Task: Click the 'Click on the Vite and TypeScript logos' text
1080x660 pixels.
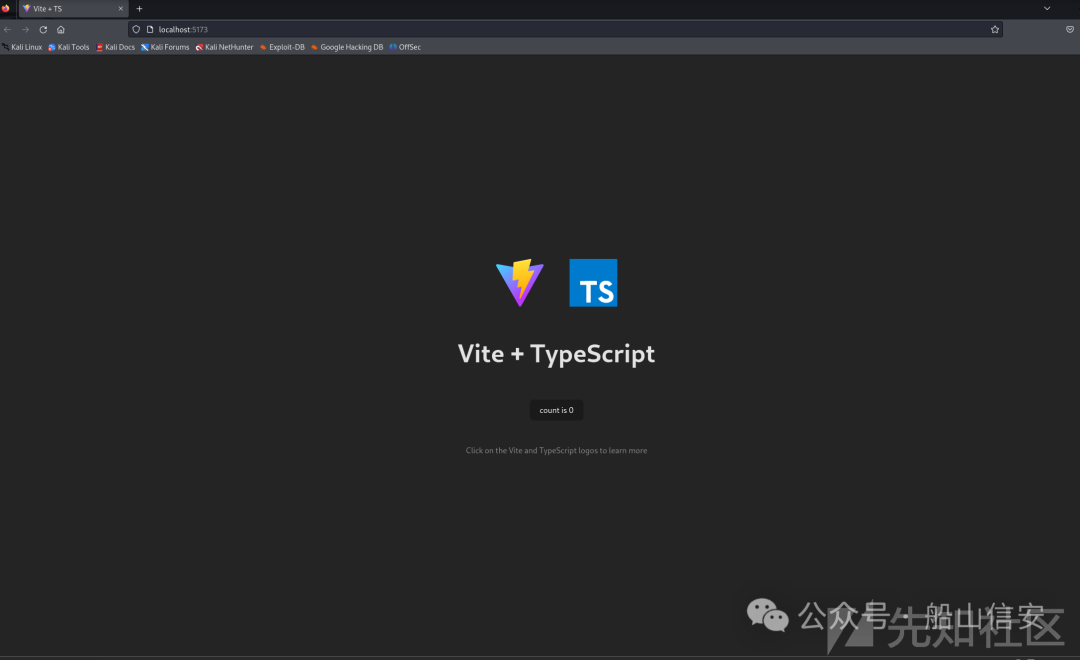Action: point(556,451)
